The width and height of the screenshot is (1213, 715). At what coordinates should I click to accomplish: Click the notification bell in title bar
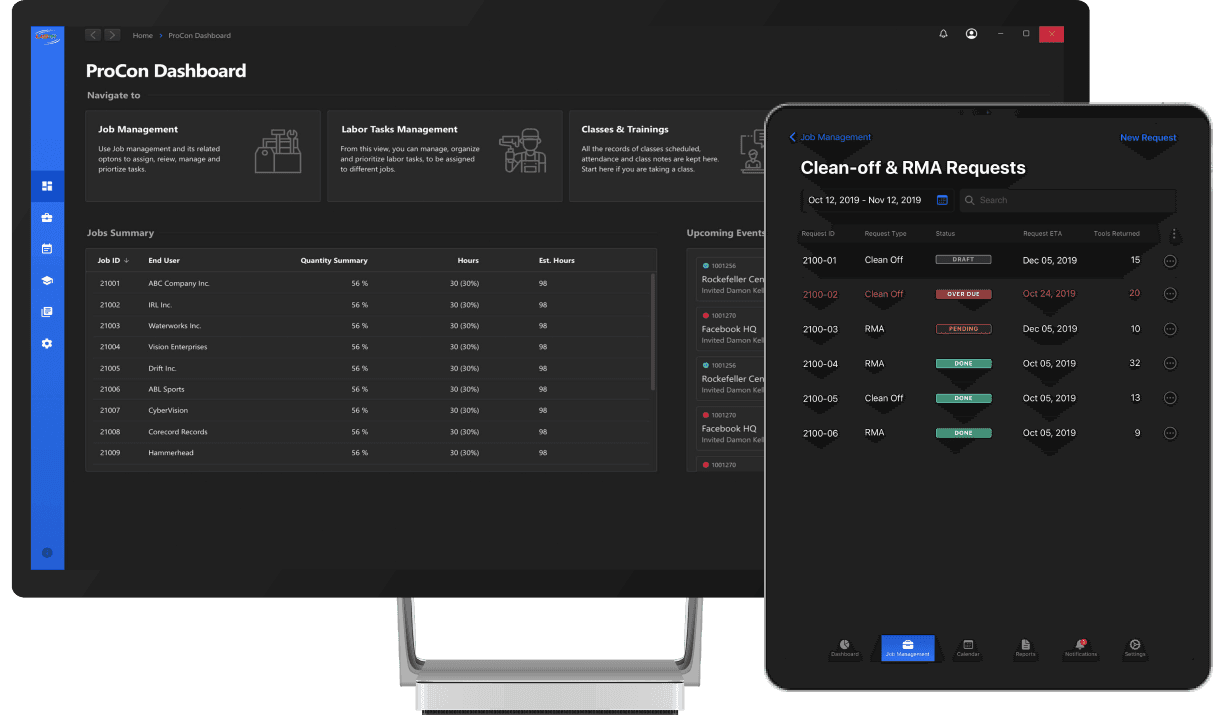point(943,34)
